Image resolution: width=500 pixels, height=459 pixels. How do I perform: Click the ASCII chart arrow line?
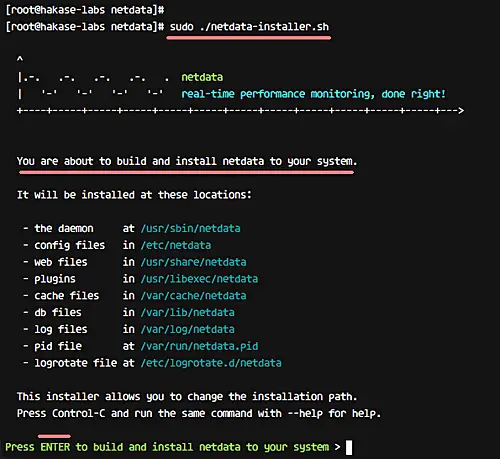tap(240, 111)
